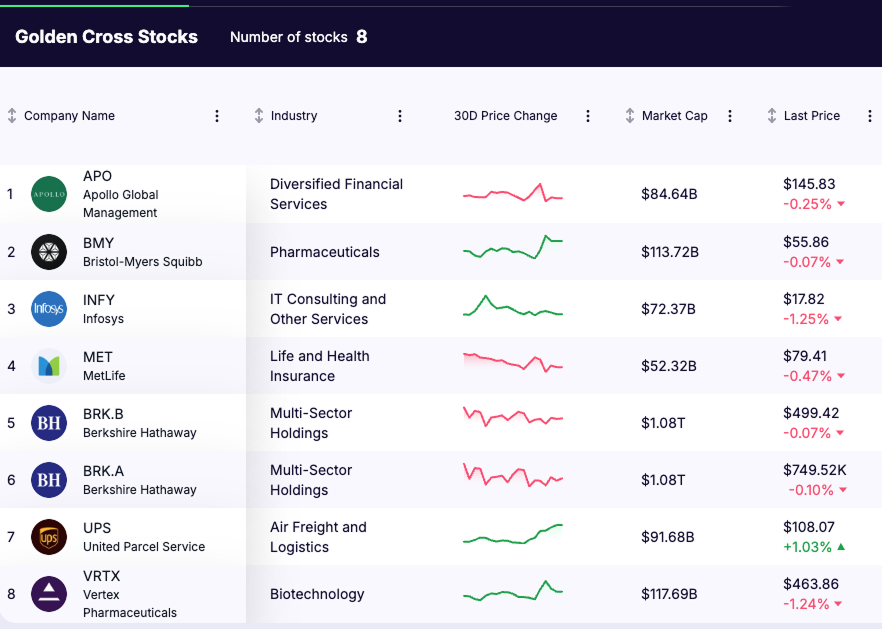Click the sort arrows beside Market Cap

click(628, 115)
